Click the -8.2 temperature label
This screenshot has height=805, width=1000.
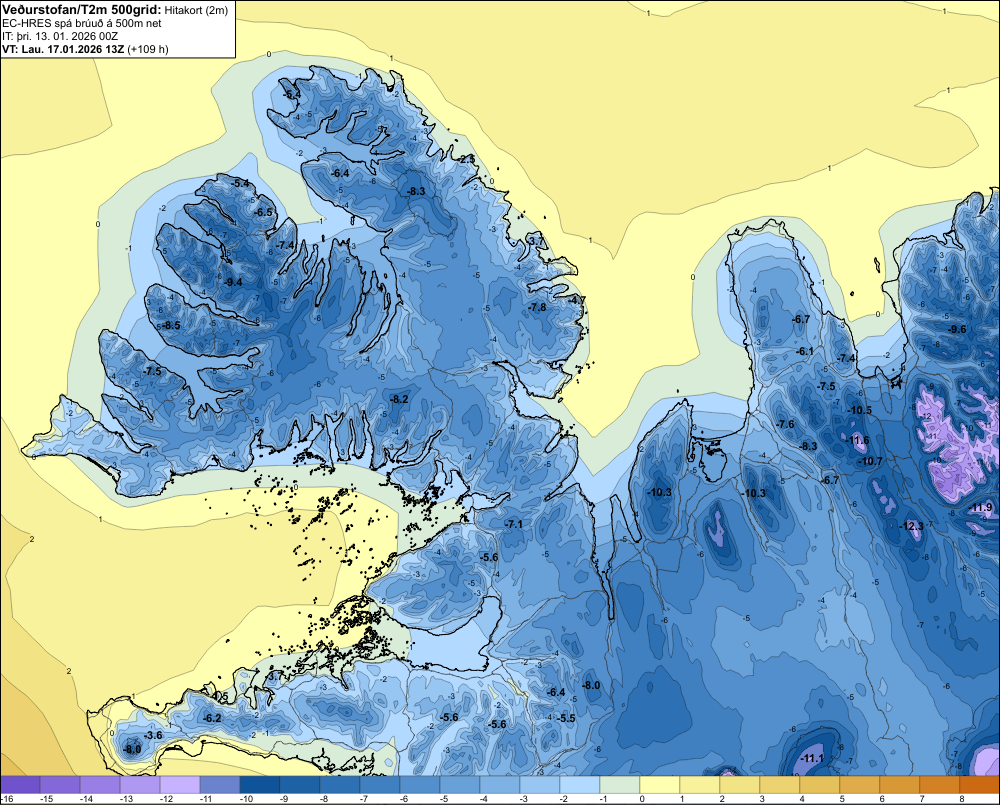[x=399, y=399]
